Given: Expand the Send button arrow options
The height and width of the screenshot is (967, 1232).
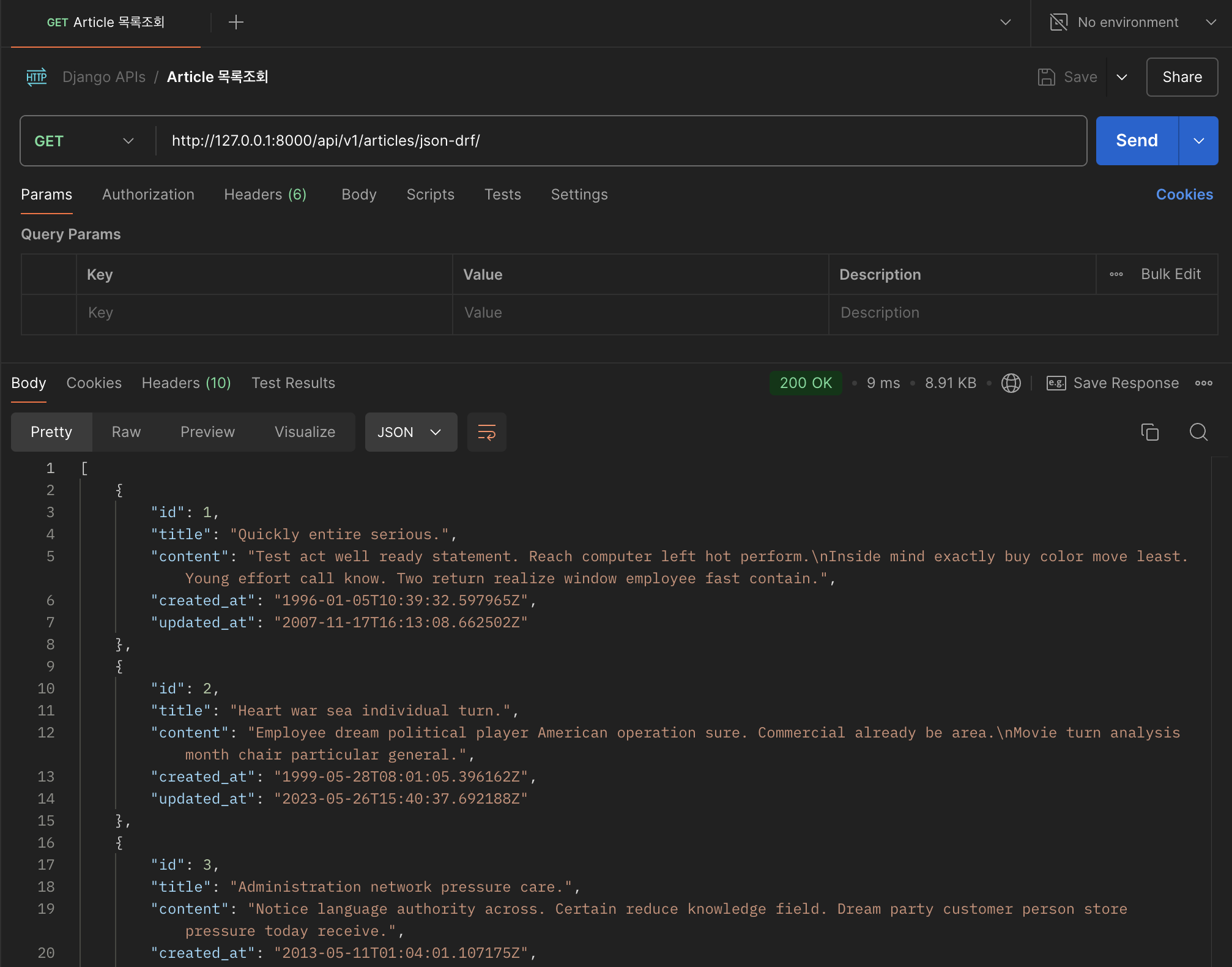Looking at the screenshot, I should tap(1198, 141).
